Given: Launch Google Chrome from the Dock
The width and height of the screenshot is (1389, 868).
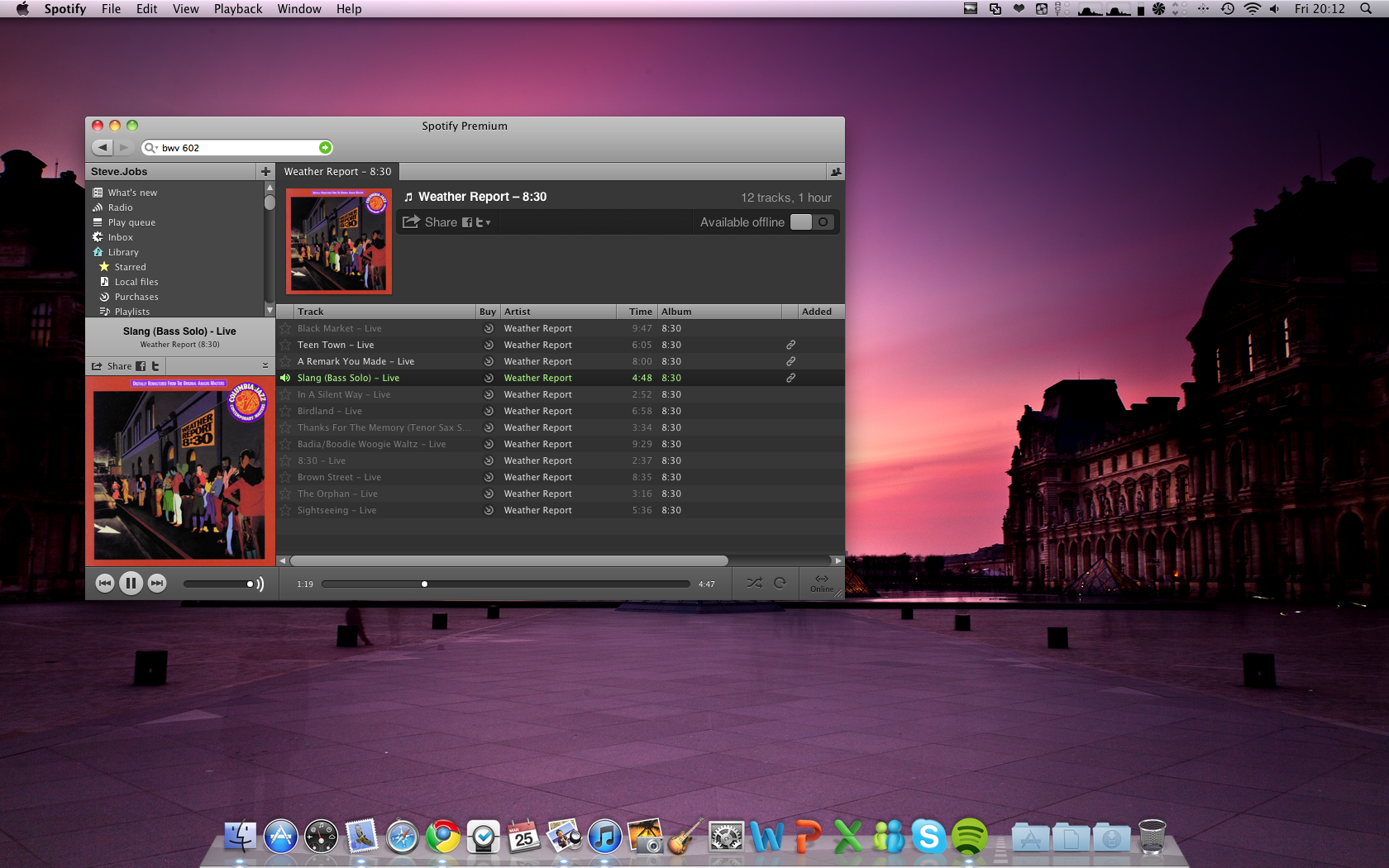Looking at the screenshot, I should [443, 837].
